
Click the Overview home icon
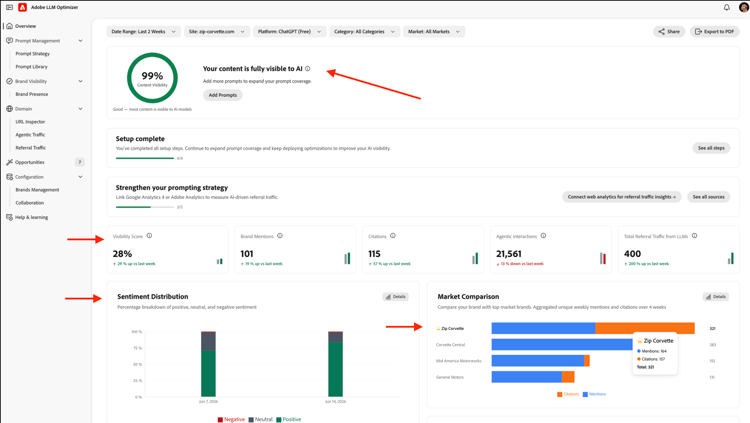[x=10, y=26]
